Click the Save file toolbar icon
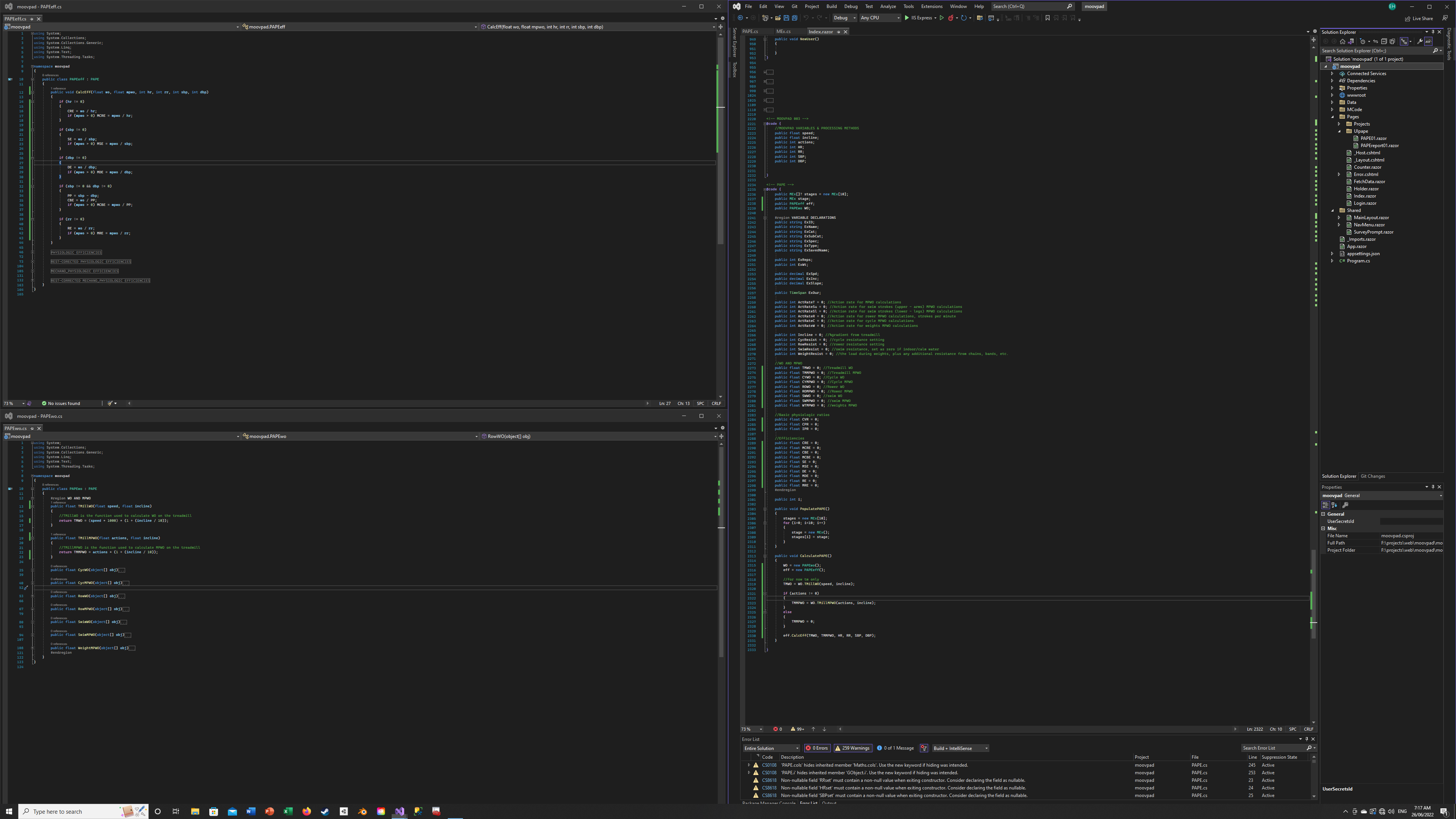The height and width of the screenshot is (819, 1456). pos(786,18)
